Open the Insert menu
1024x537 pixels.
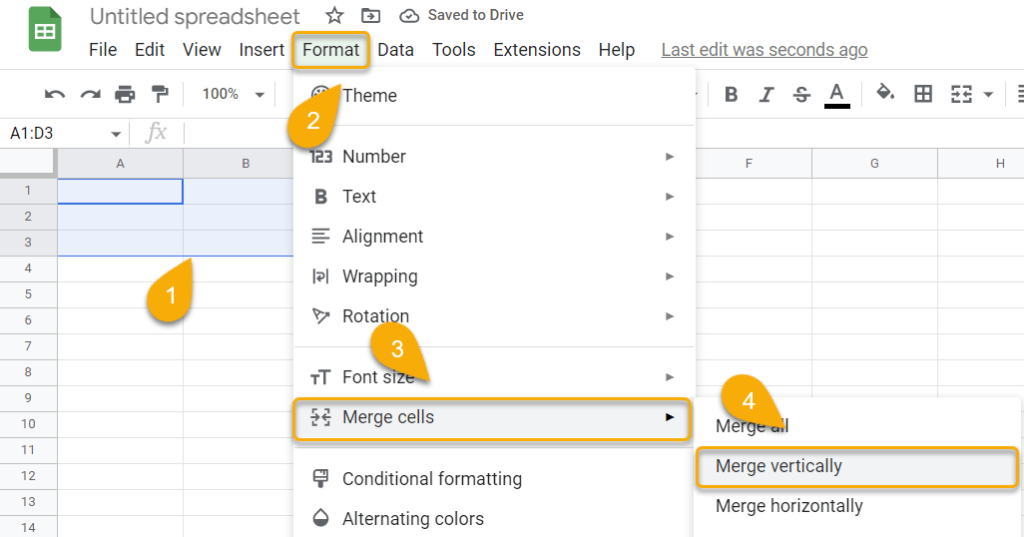click(261, 50)
